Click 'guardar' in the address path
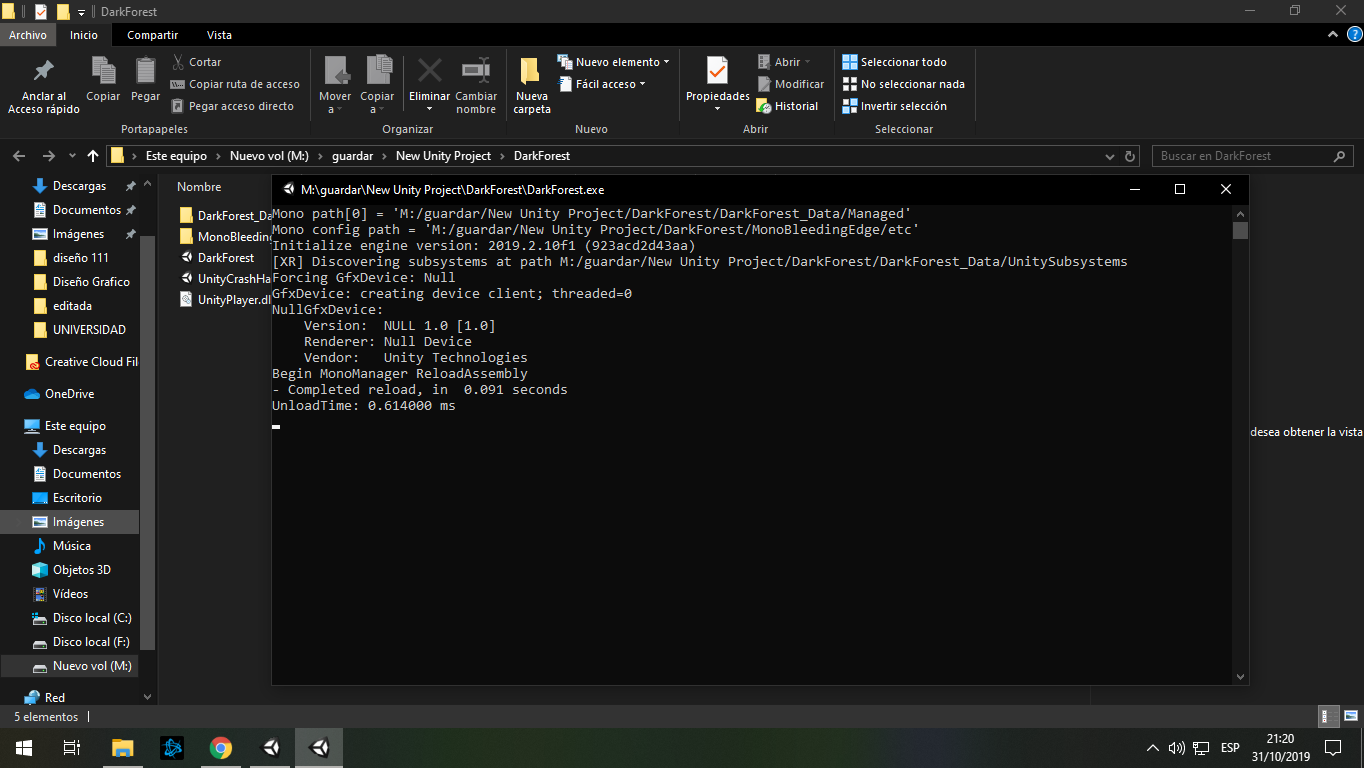1364x768 pixels. click(x=352, y=156)
